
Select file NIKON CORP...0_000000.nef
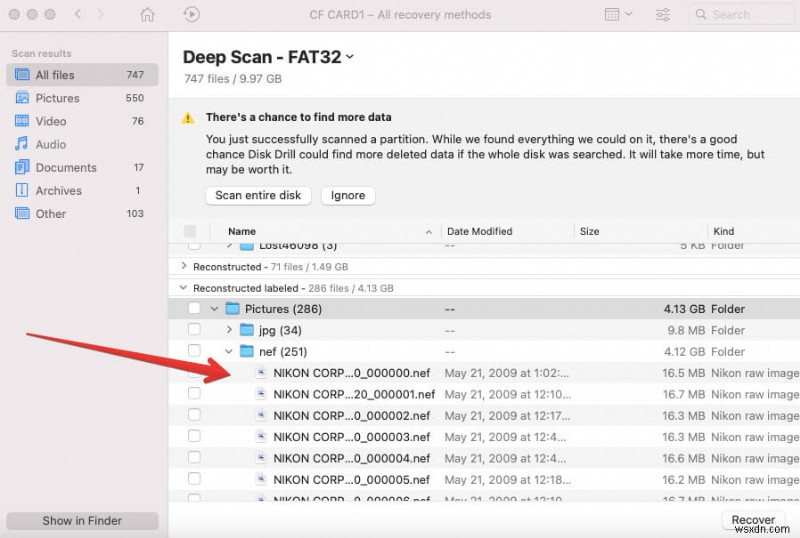click(352, 373)
